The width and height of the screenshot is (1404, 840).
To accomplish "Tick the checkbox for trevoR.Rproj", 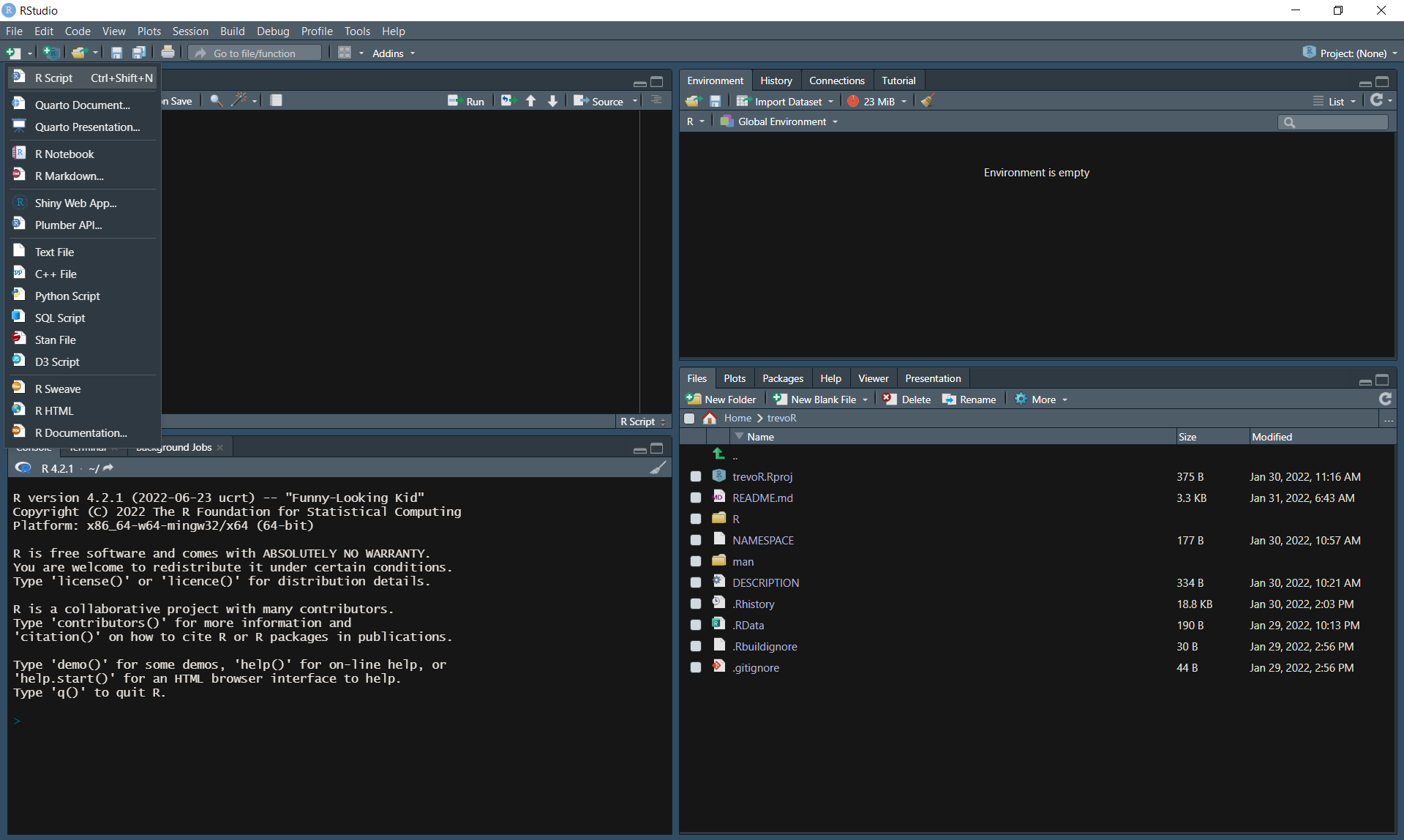I will [696, 476].
